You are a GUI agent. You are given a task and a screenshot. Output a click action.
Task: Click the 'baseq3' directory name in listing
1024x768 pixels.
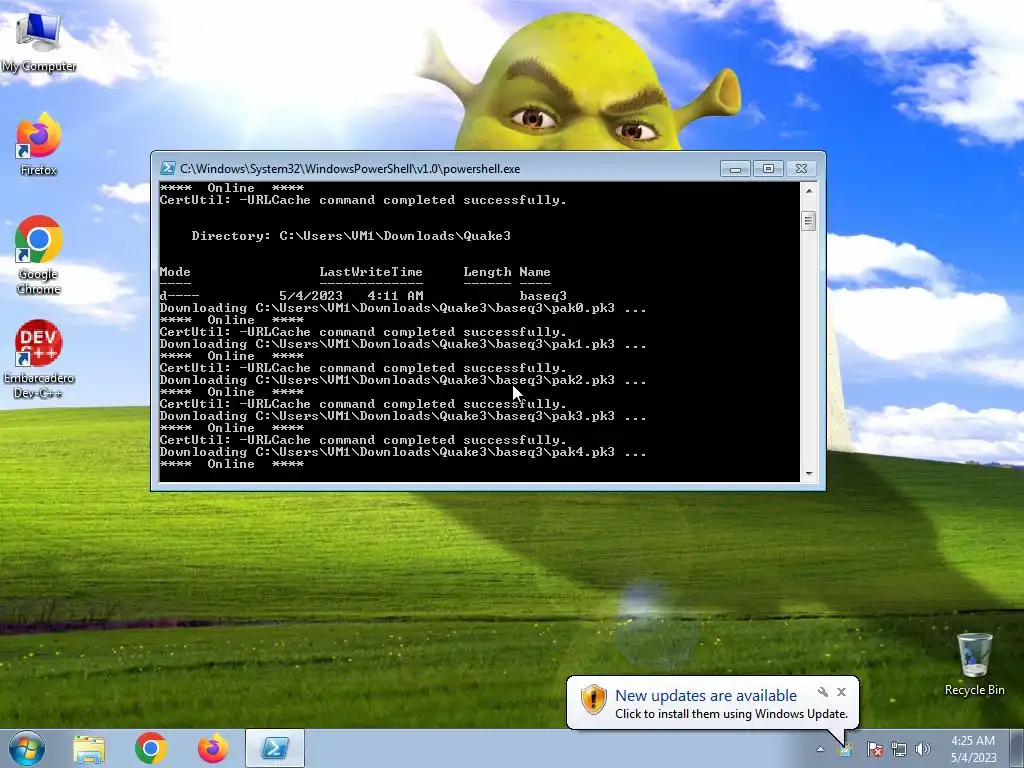point(543,296)
